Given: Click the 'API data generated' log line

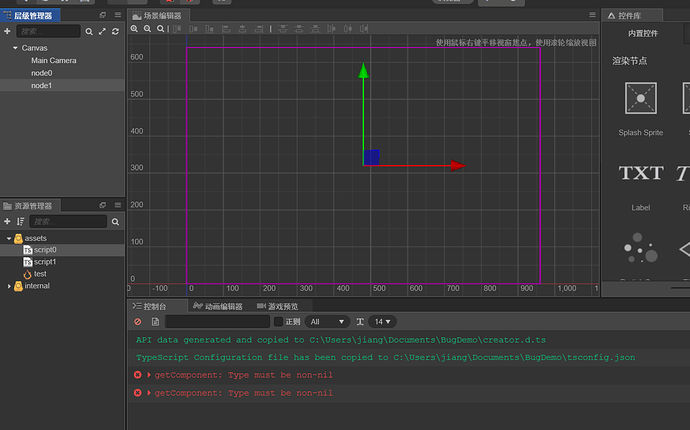Looking at the screenshot, I should pyautogui.click(x=341, y=340).
